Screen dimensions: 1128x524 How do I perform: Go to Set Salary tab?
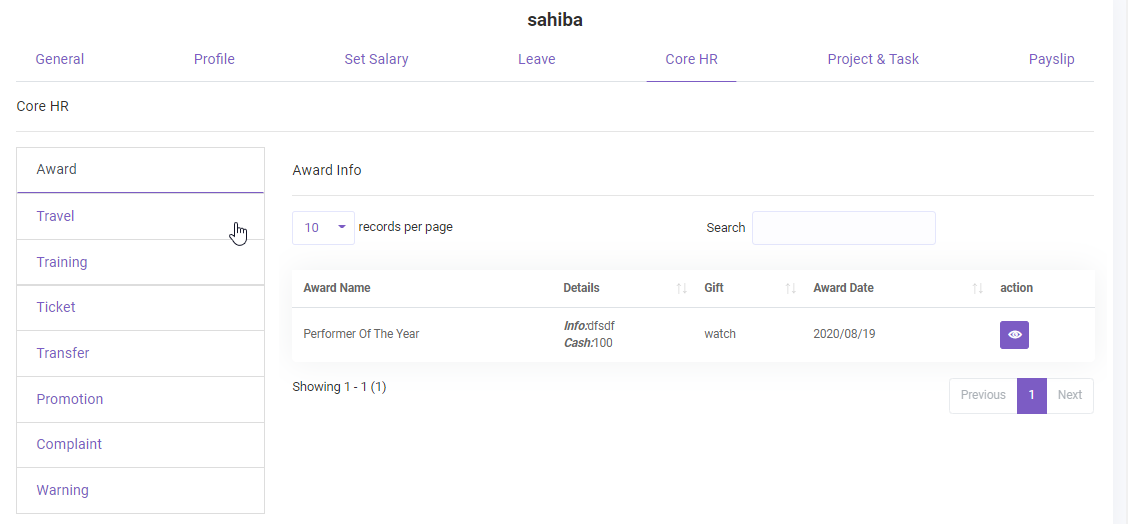[376, 59]
